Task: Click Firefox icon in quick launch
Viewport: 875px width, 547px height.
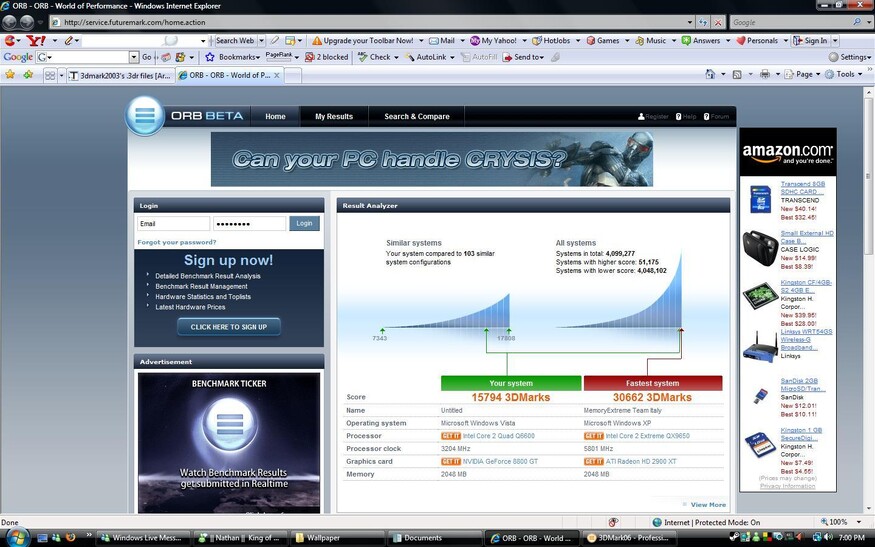Action: click(70, 538)
